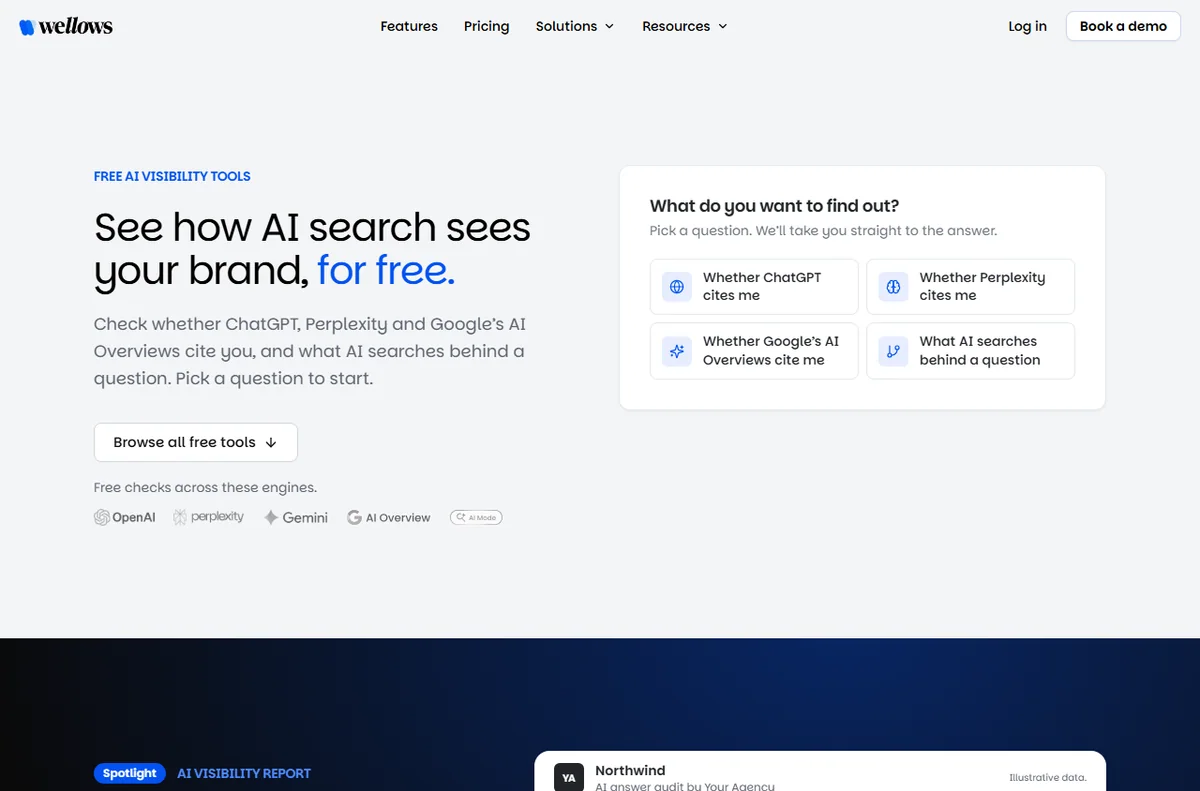Choose the Whether Perplexity cites me card
Image resolution: width=1200 pixels, height=791 pixels.
click(970, 287)
